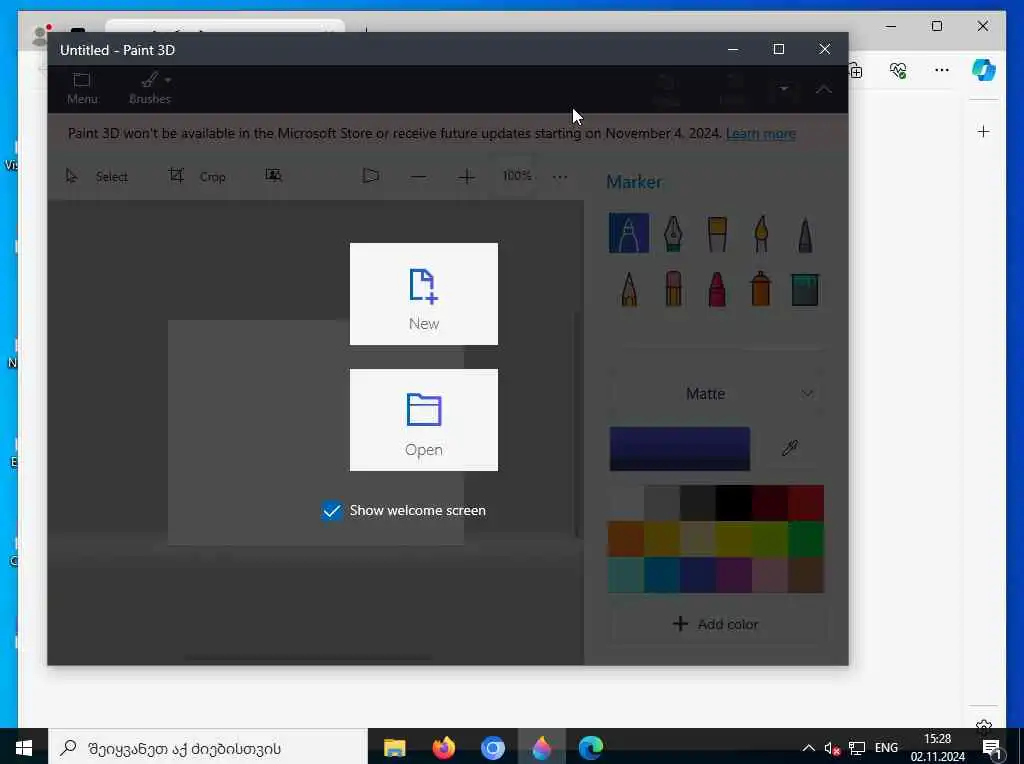This screenshot has width=1024, height=764.
Task: Click the 100% zoom value
Action: [517, 176]
